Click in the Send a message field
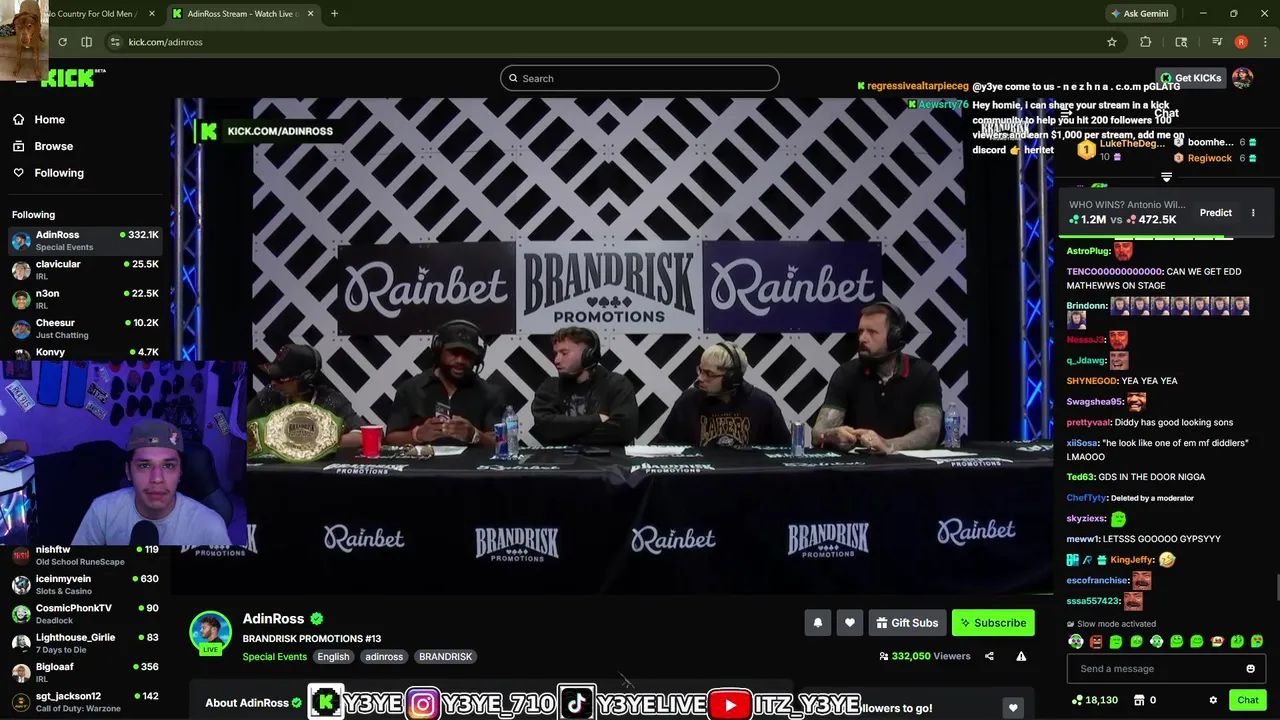The image size is (1280, 720). click(x=1155, y=669)
